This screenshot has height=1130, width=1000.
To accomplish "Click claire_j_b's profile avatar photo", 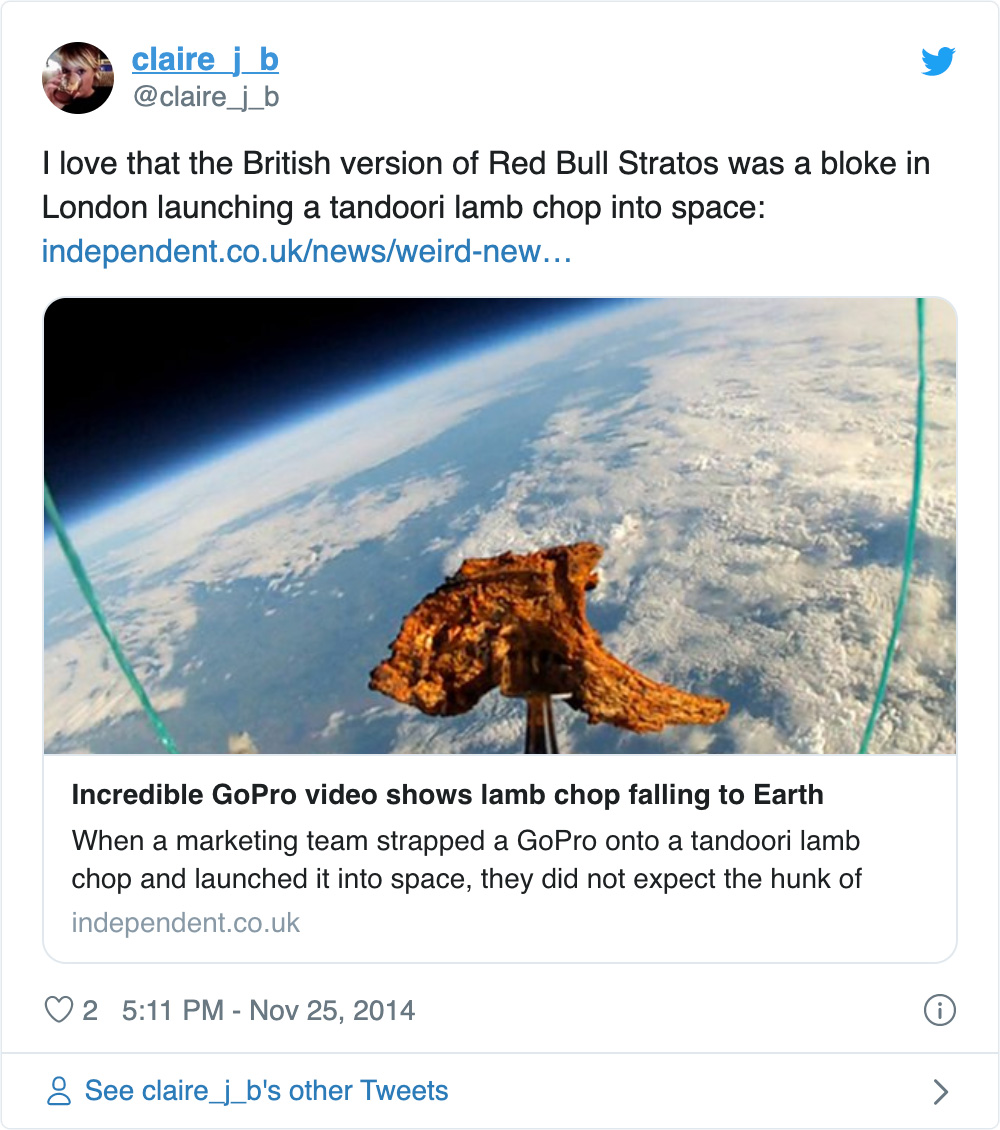I will (78, 78).
